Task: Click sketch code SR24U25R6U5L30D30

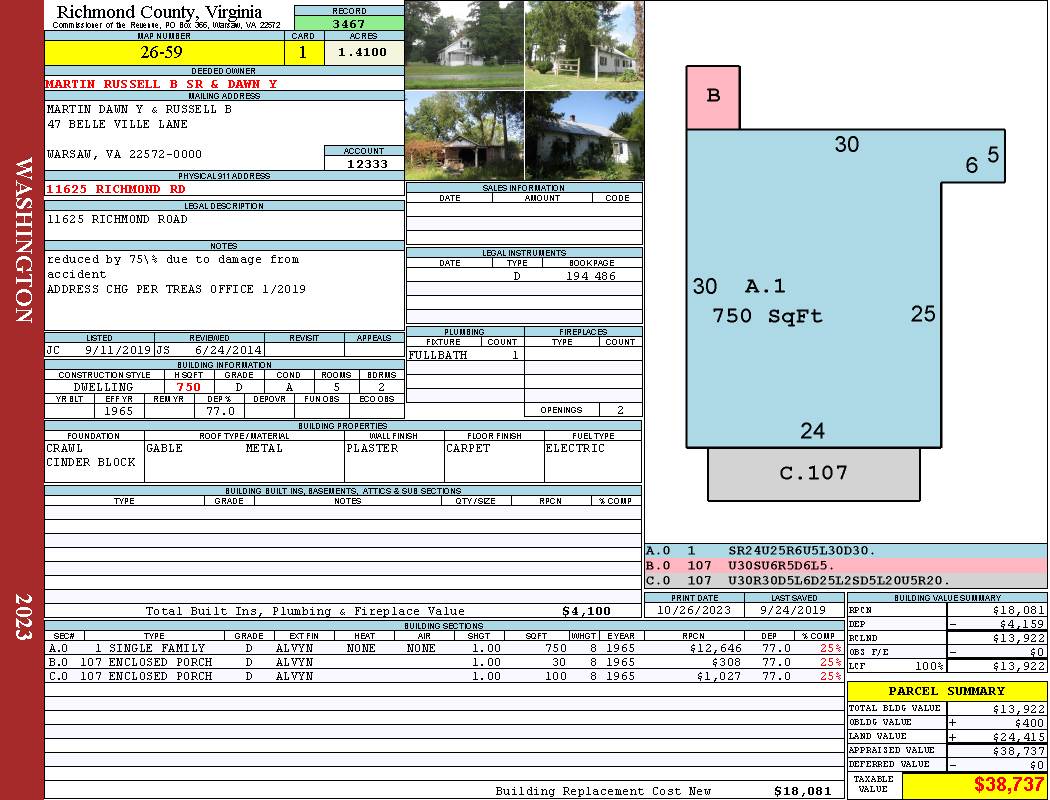Action: (802, 550)
